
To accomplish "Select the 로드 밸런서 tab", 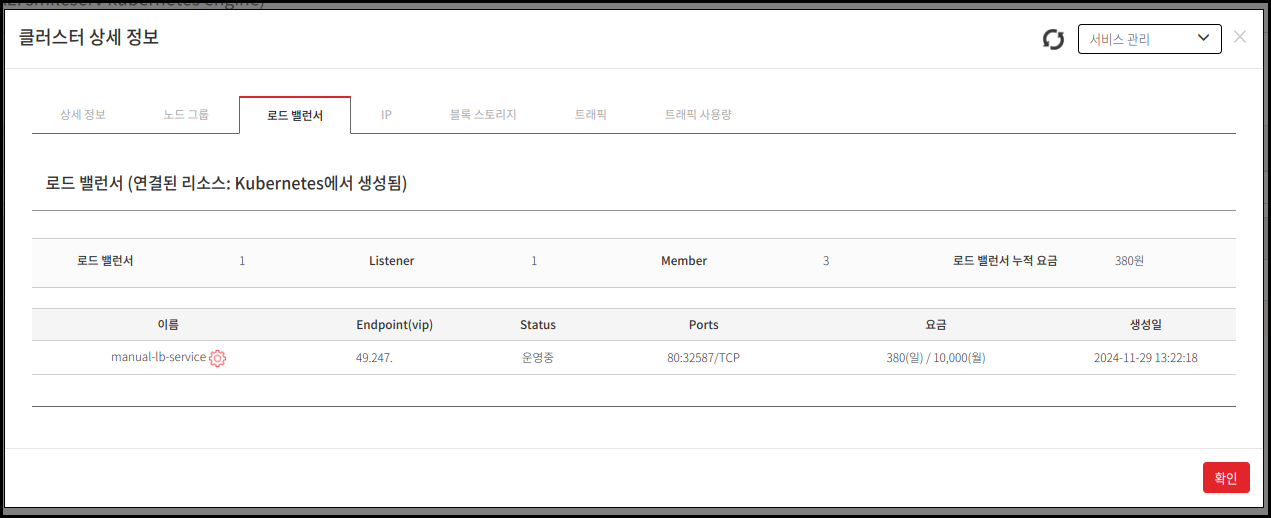I will click(x=295, y=115).
